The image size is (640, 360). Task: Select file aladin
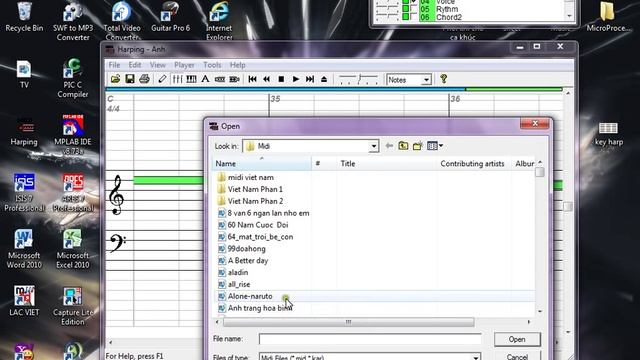click(x=238, y=272)
